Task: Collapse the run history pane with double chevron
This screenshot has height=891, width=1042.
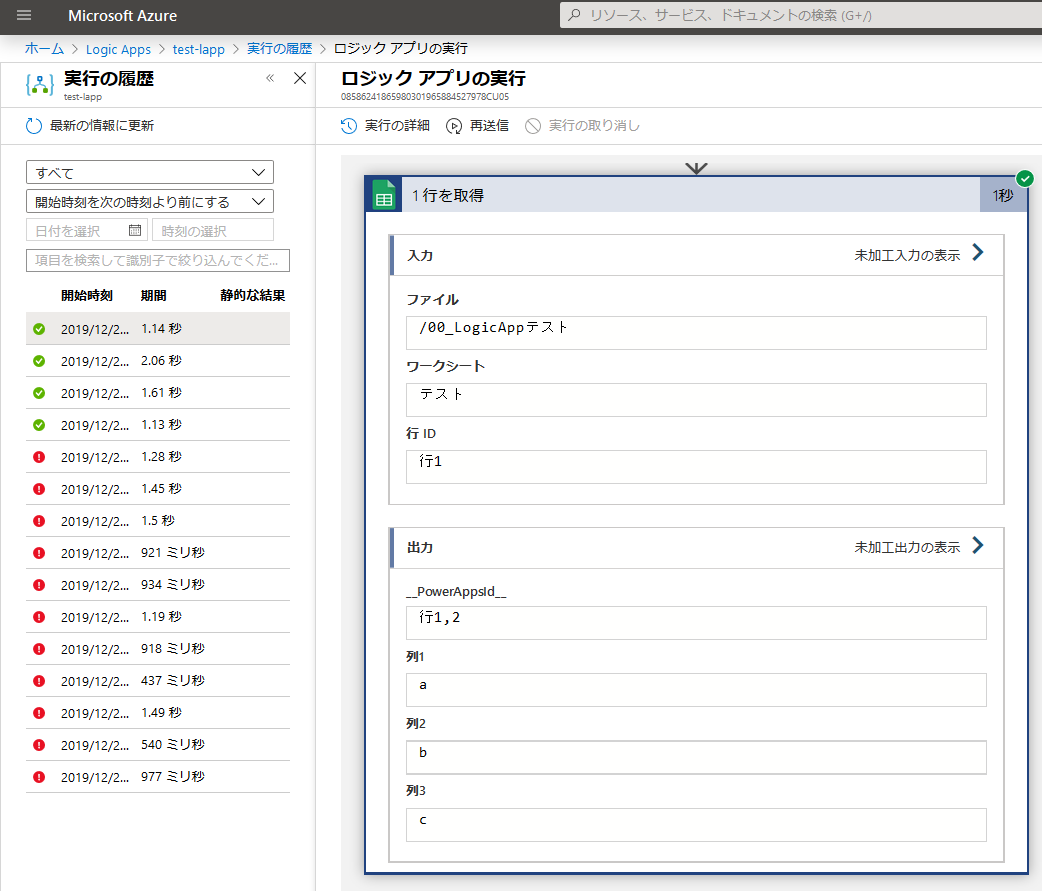Action: tap(270, 78)
